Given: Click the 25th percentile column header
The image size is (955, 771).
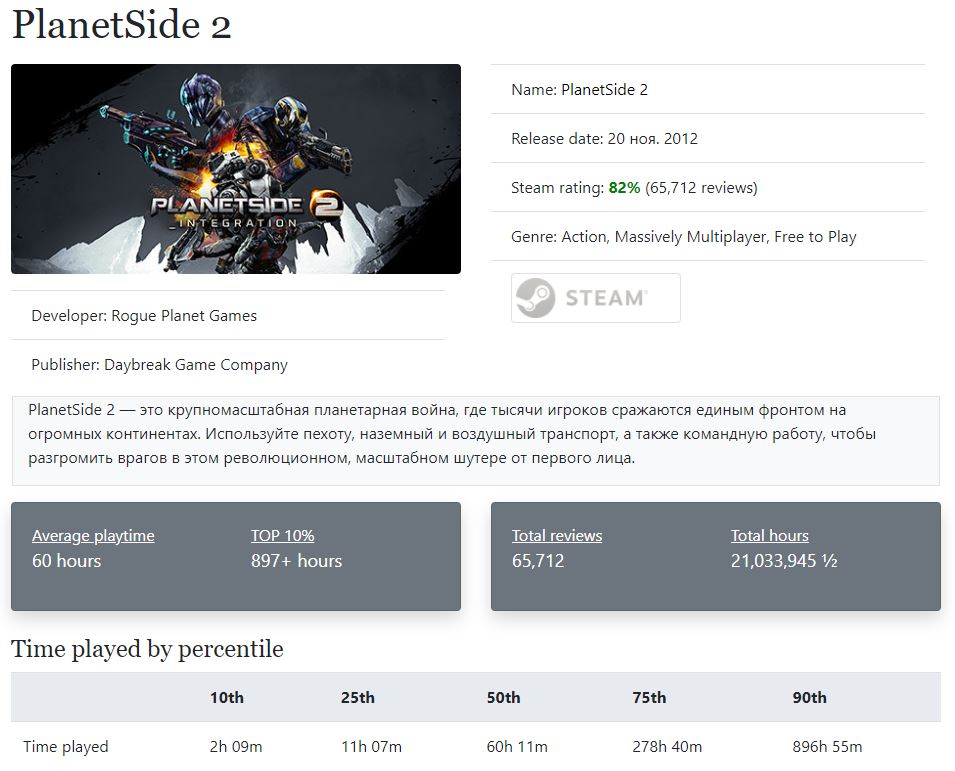Looking at the screenshot, I should [x=358, y=698].
